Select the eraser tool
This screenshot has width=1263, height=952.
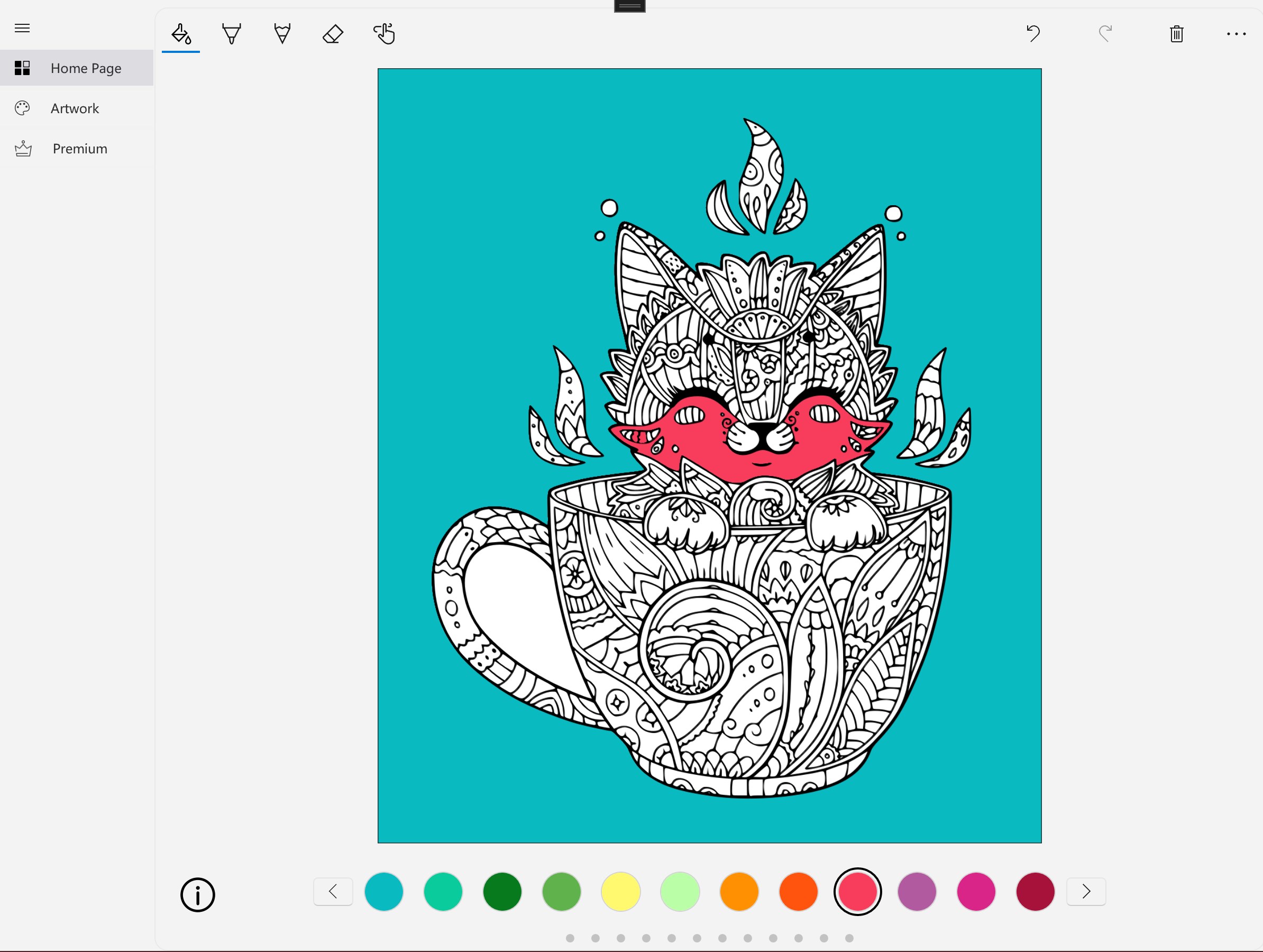pyautogui.click(x=333, y=34)
